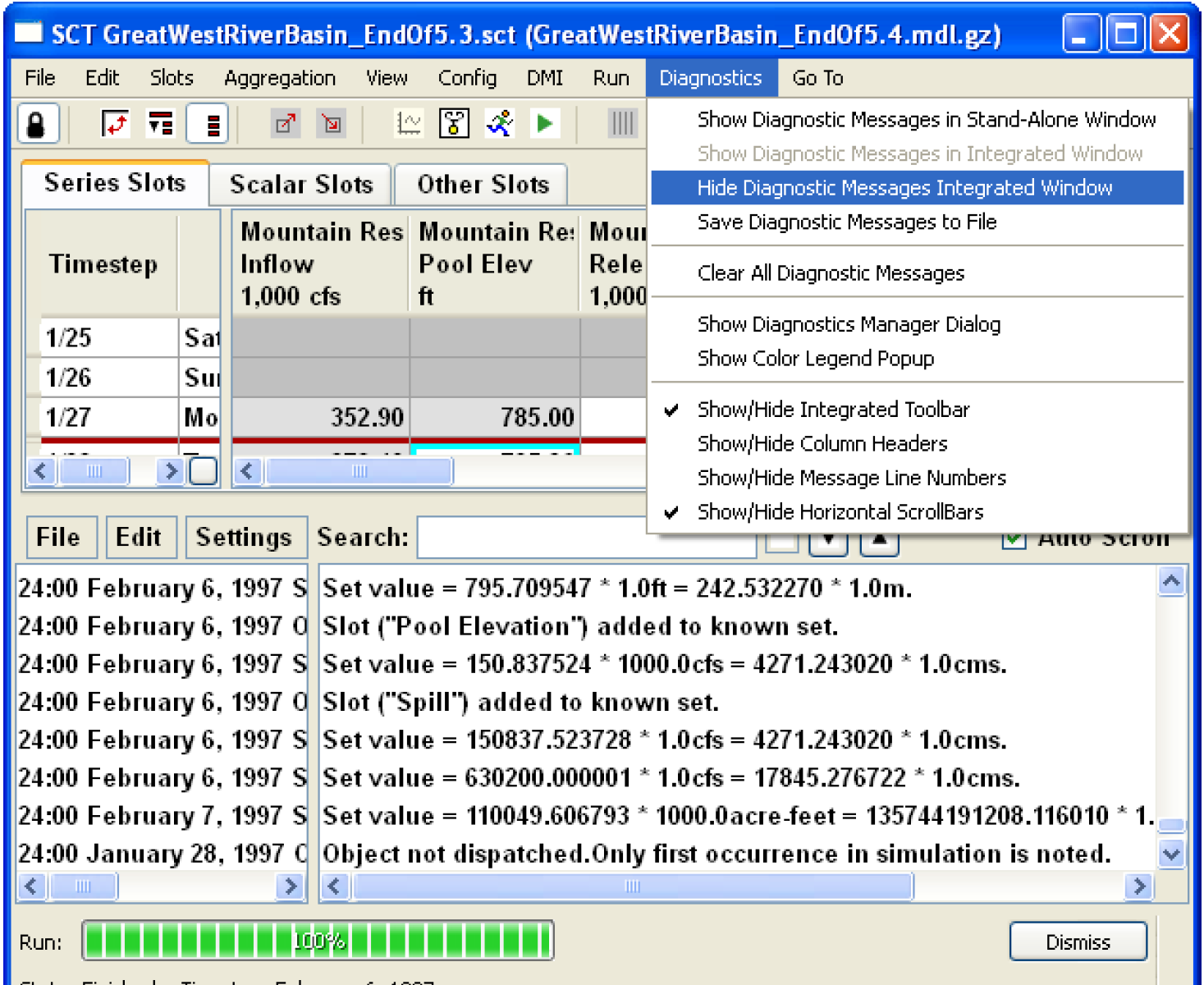This screenshot has width=1204, height=985.
Task: Switch to the Scalar Slots tab
Action: [x=301, y=184]
